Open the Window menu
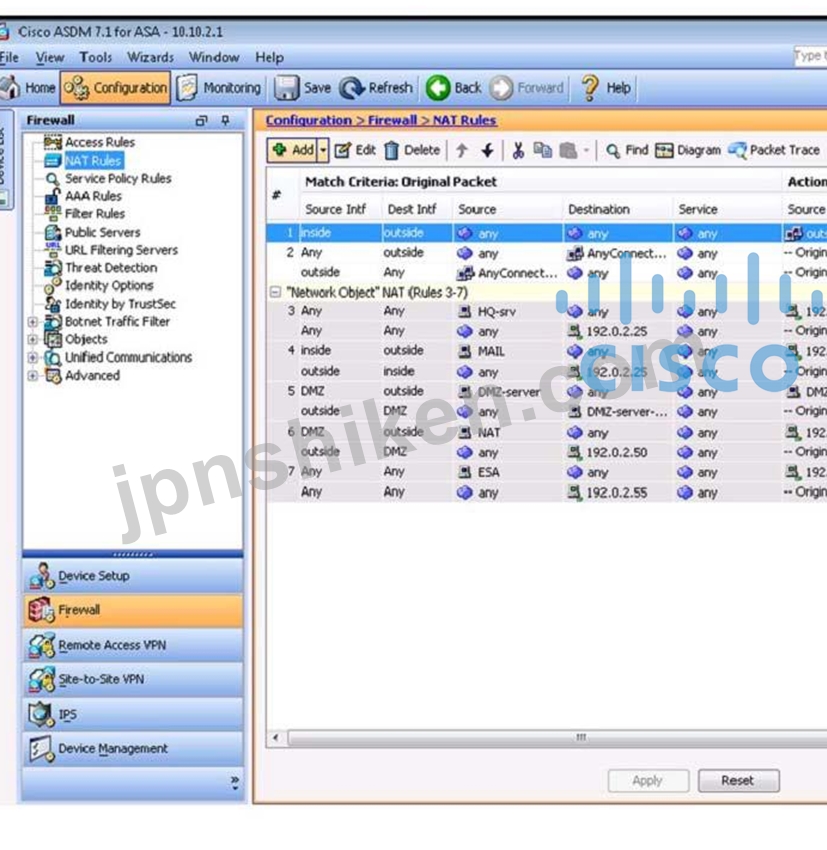 click(x=214, y=57)
